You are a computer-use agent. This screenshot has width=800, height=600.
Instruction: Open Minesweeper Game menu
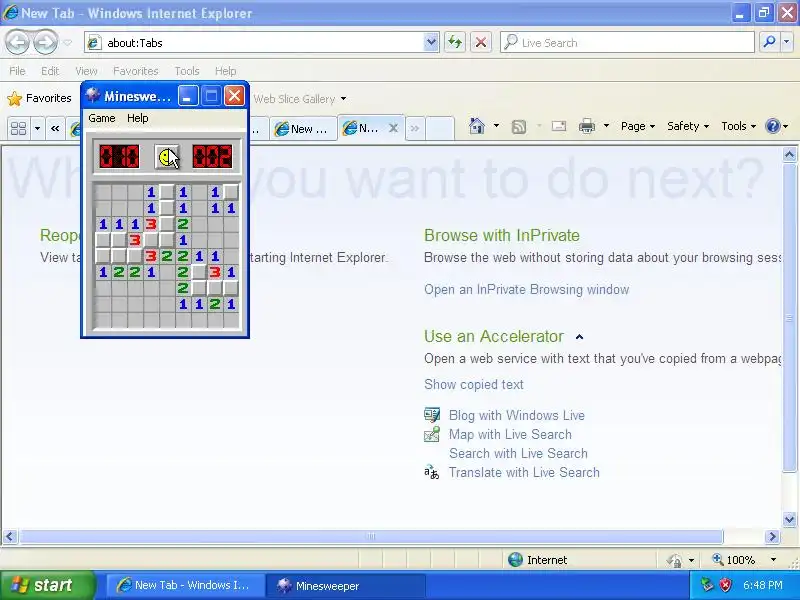[102, 118]
